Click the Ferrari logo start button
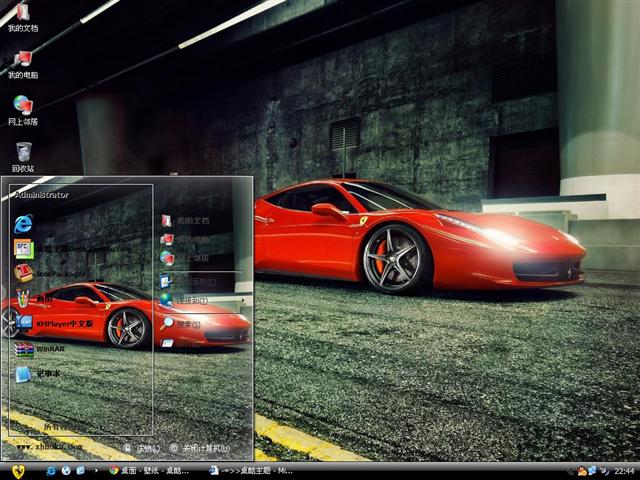 (18, 470)
